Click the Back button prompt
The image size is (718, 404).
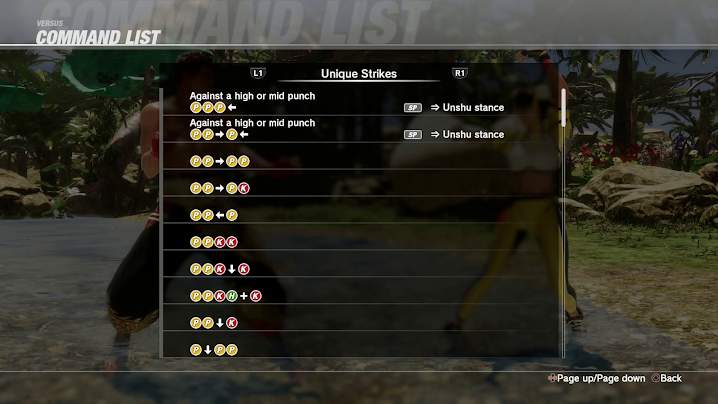(667, 378)
